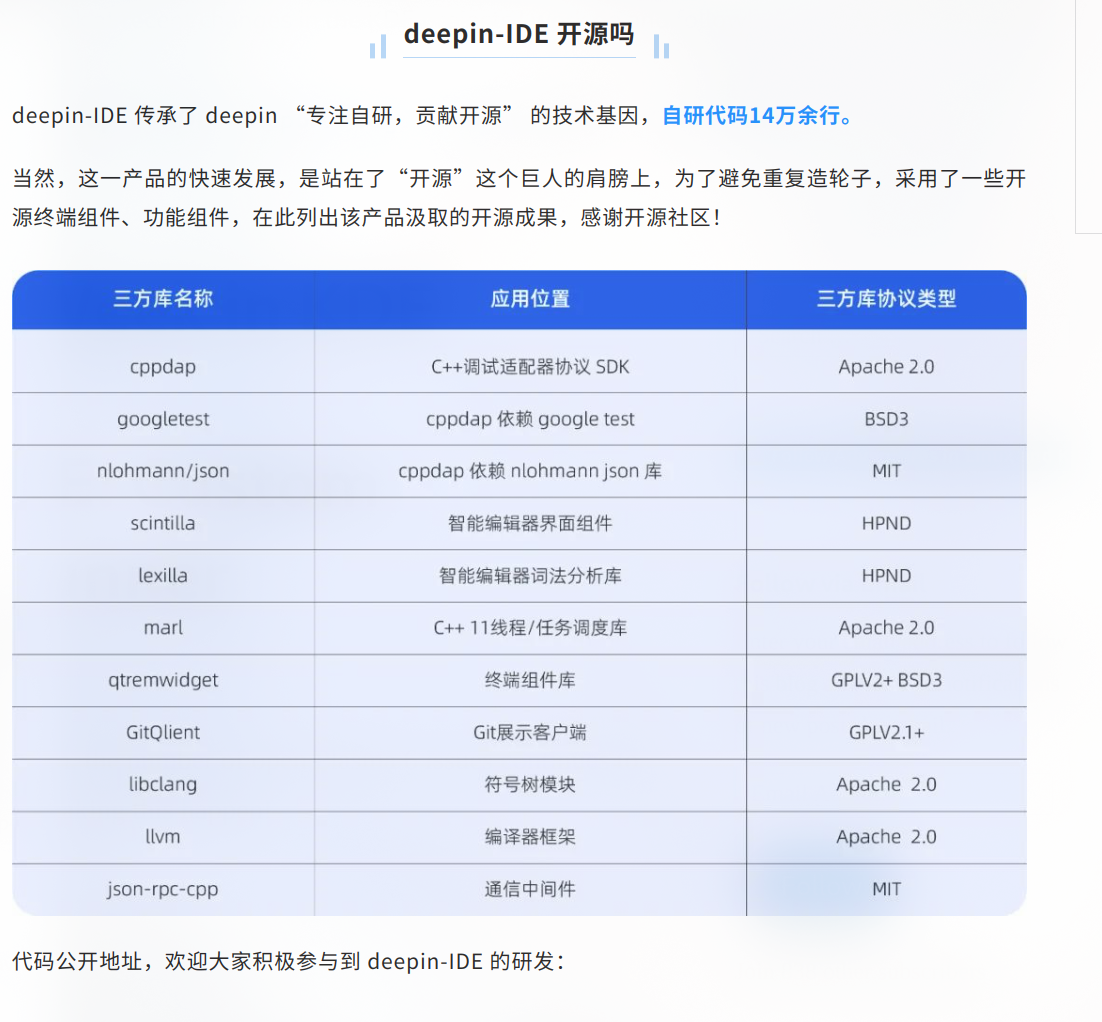This screenshot has width=1102, height=1022.
Task: Select the 'lexilla' cell
Action: click(x=163, y=576)
